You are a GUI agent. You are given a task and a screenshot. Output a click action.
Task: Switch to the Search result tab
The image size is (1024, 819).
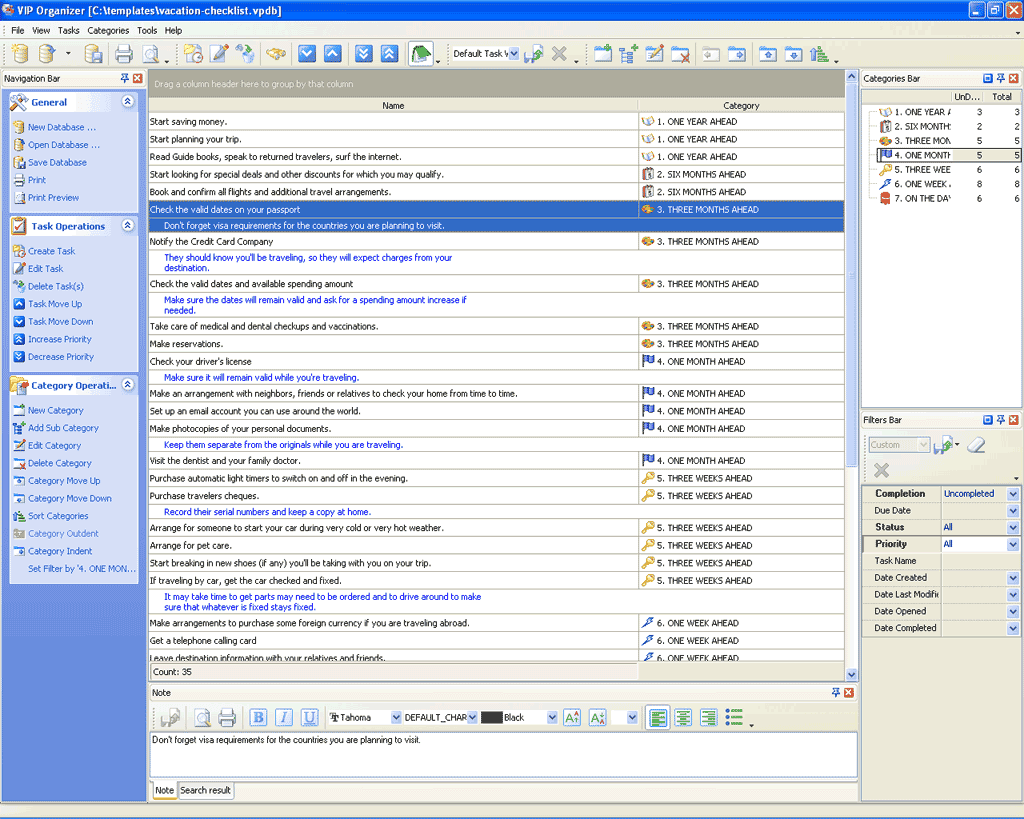205,790
